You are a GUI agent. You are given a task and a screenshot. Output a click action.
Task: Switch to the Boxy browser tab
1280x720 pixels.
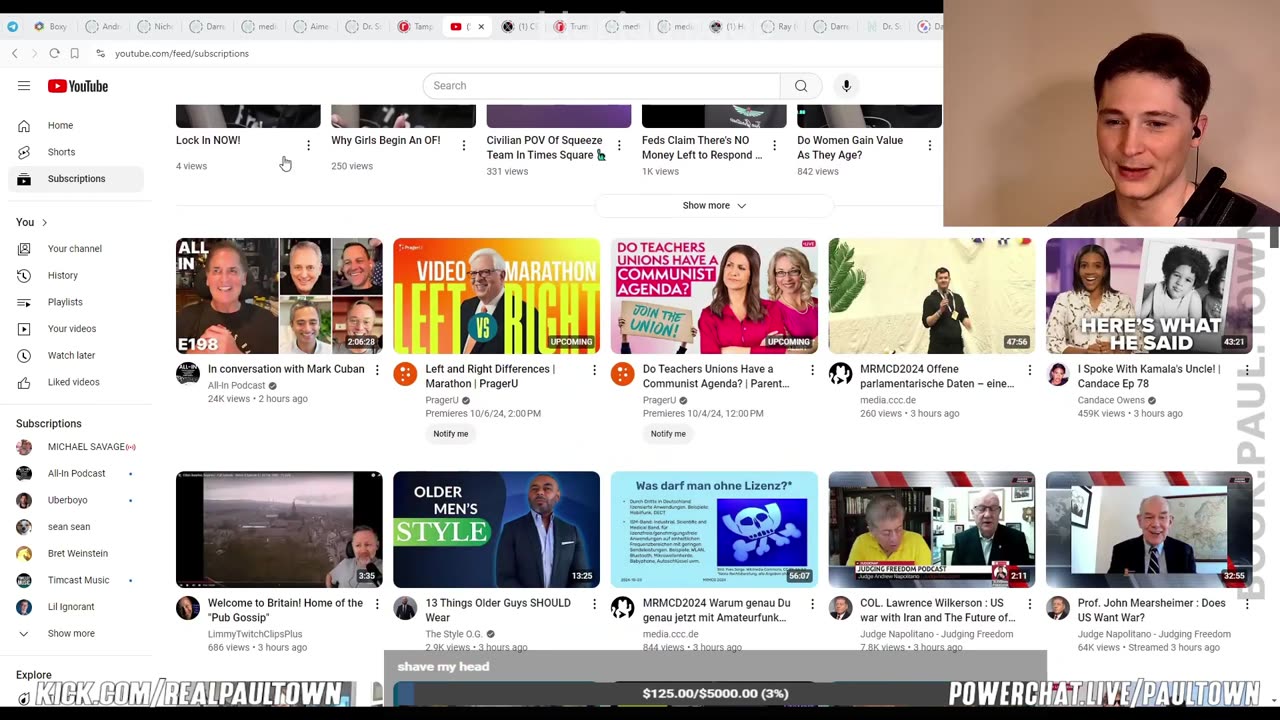(51, 27)
